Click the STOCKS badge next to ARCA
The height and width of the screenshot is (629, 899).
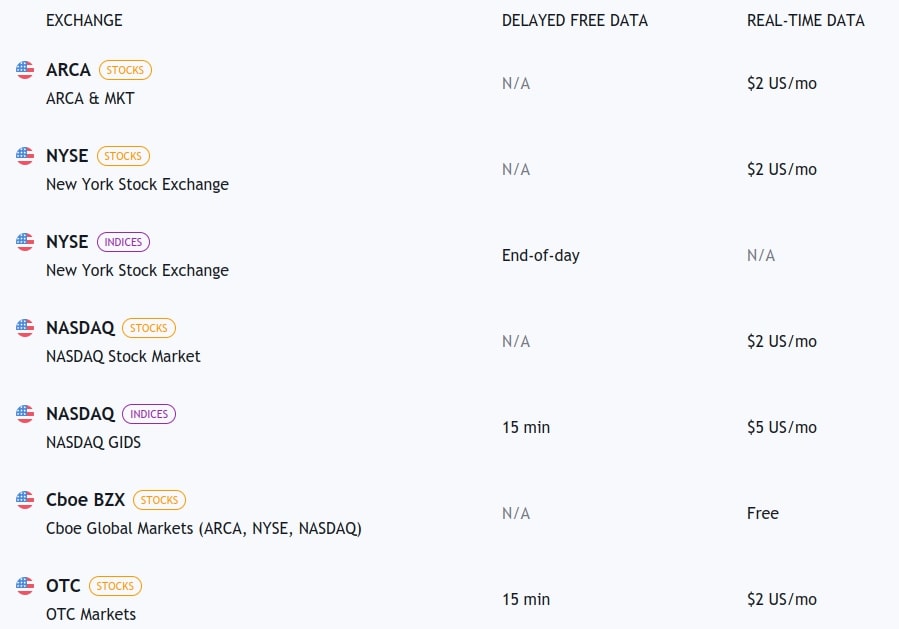coord(125,70)
